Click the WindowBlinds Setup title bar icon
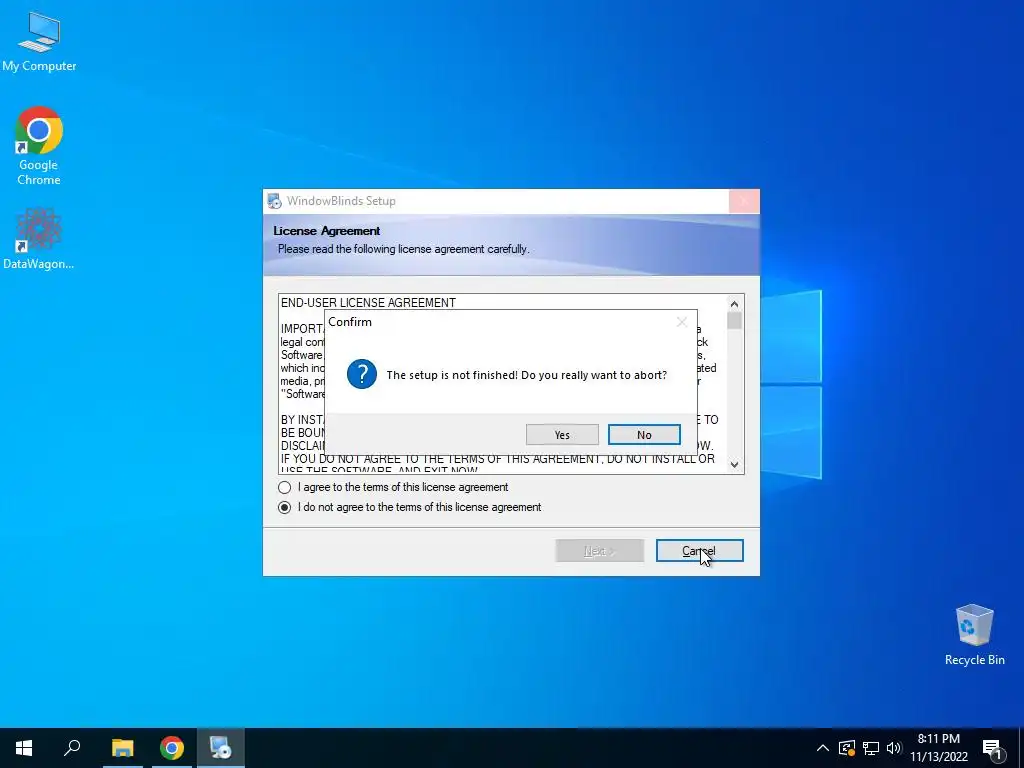Image resolution: width=1024 pixels, height=768 pixels. pos(274,201)
